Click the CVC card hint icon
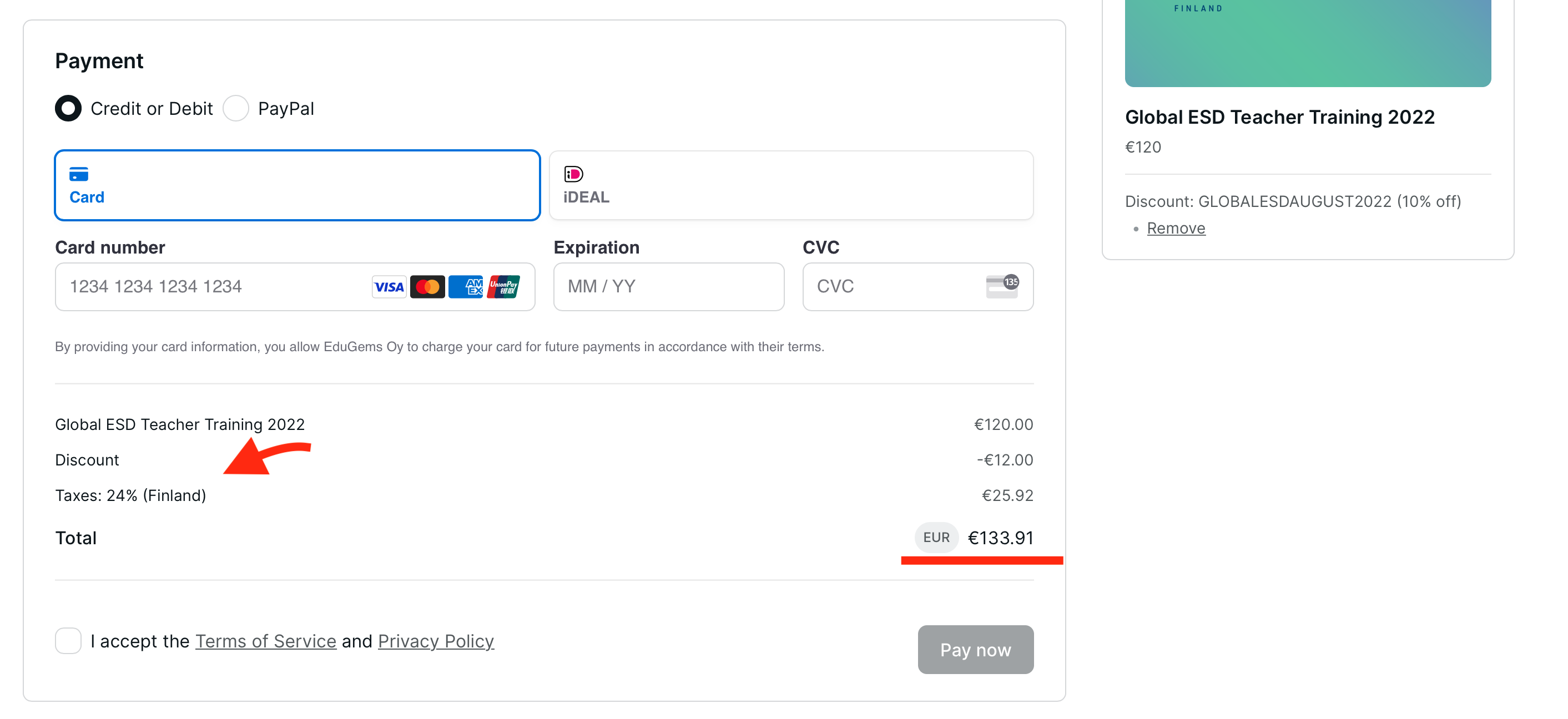1568x719 pixels. [1002, 286]
